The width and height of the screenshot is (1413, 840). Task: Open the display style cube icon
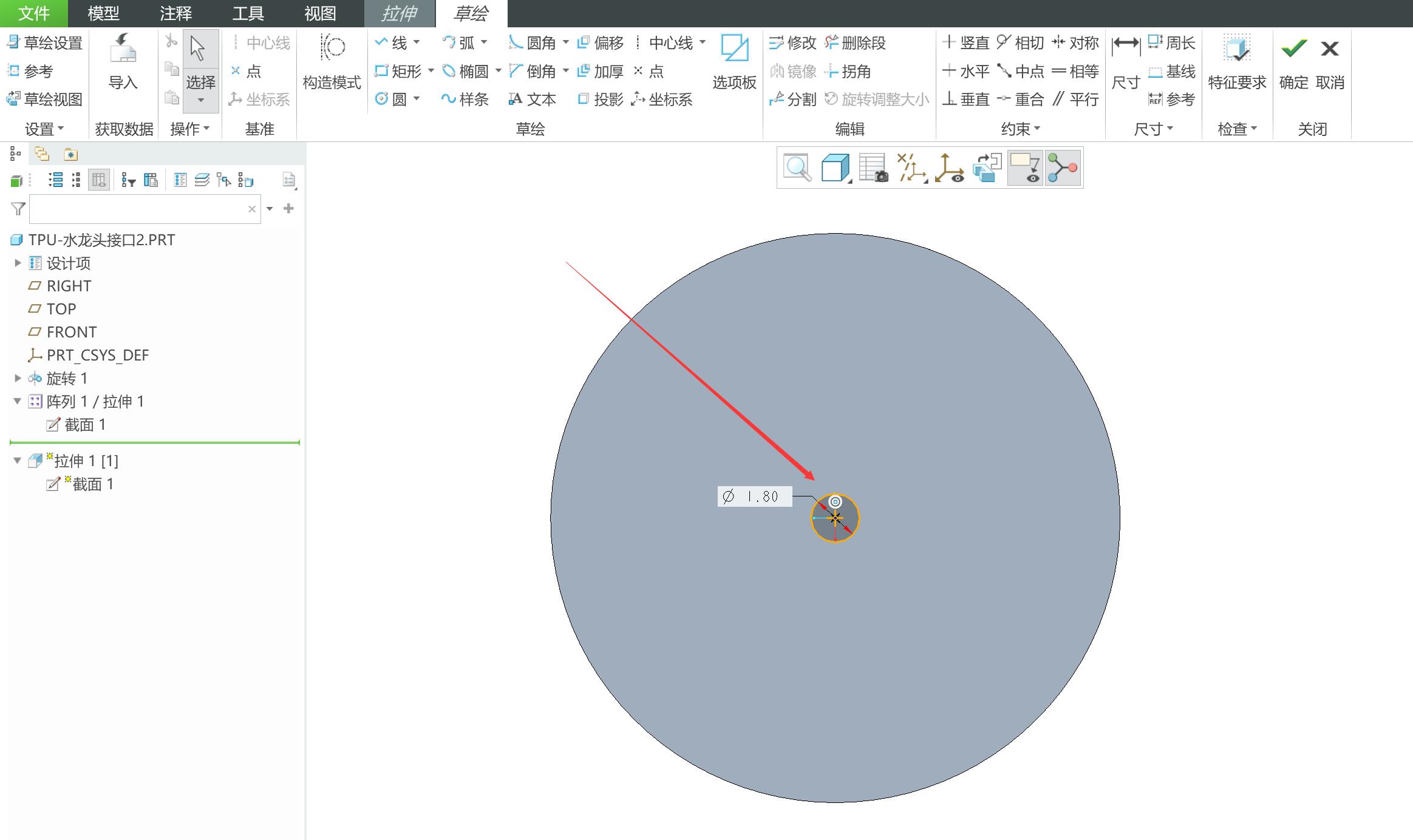(x=835, y=168)
